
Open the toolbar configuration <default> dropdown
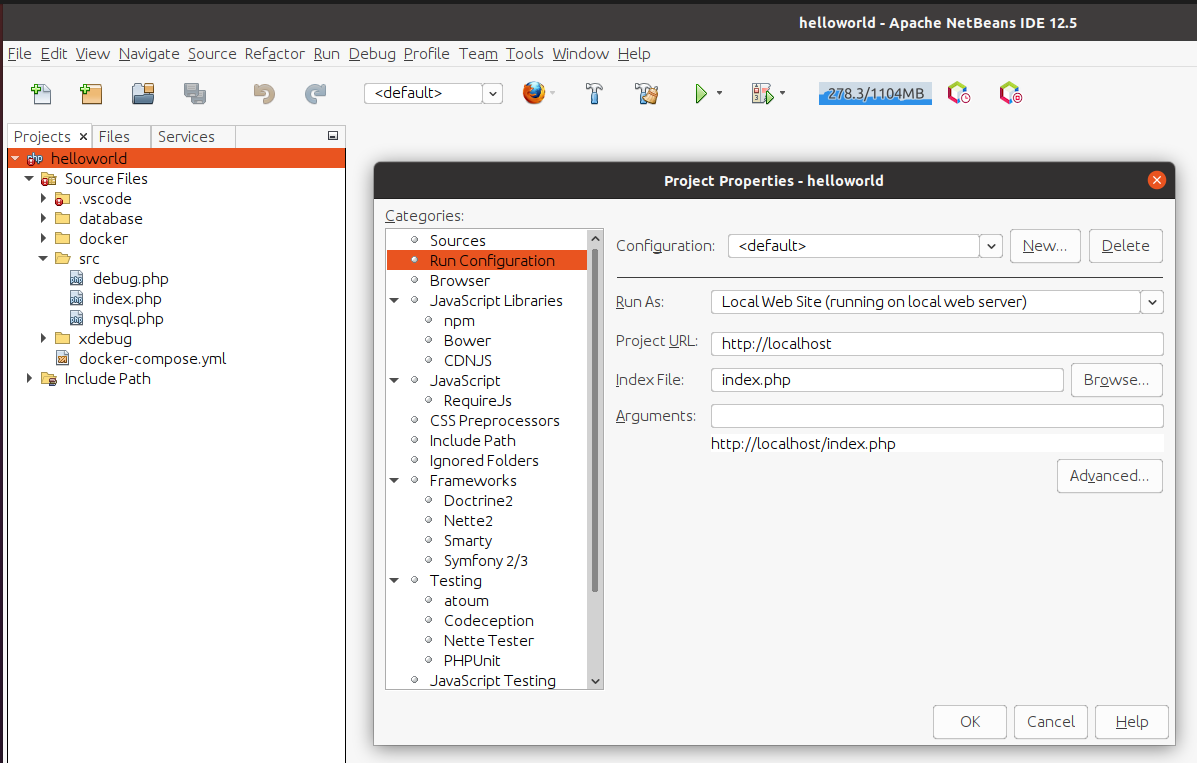[493, 93]
